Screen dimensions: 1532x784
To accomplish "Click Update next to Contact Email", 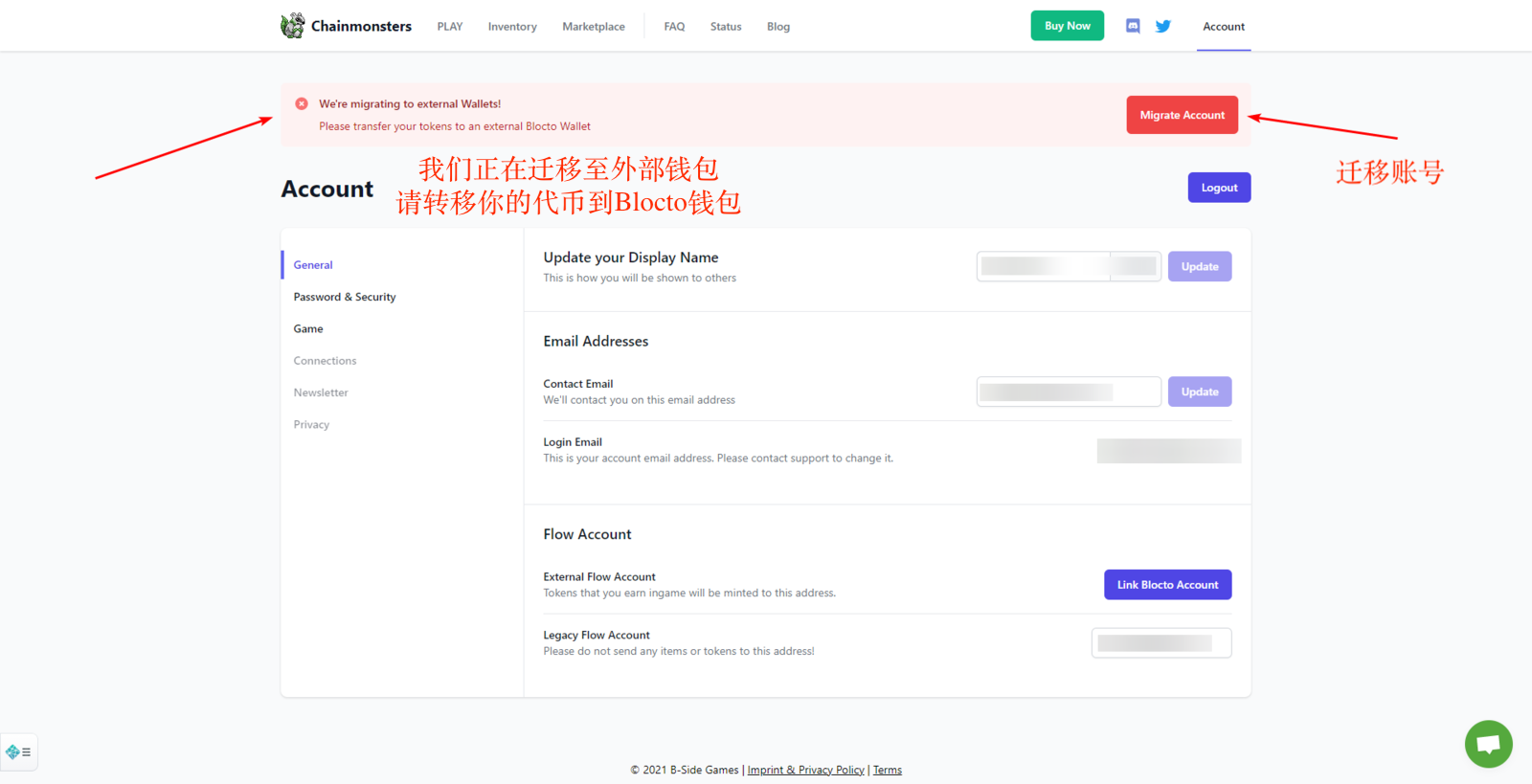I will (x=1200, y=392).
